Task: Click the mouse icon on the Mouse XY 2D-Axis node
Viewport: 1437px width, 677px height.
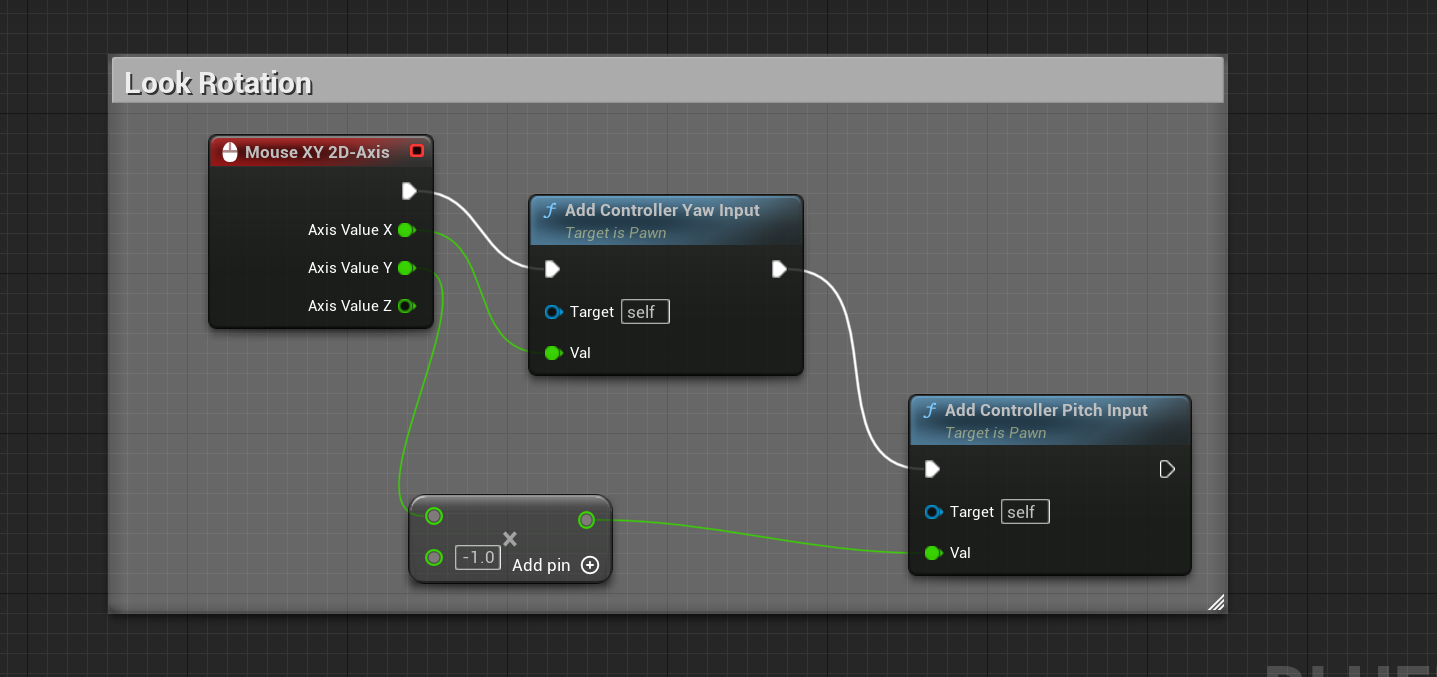Action: point(229,152)
